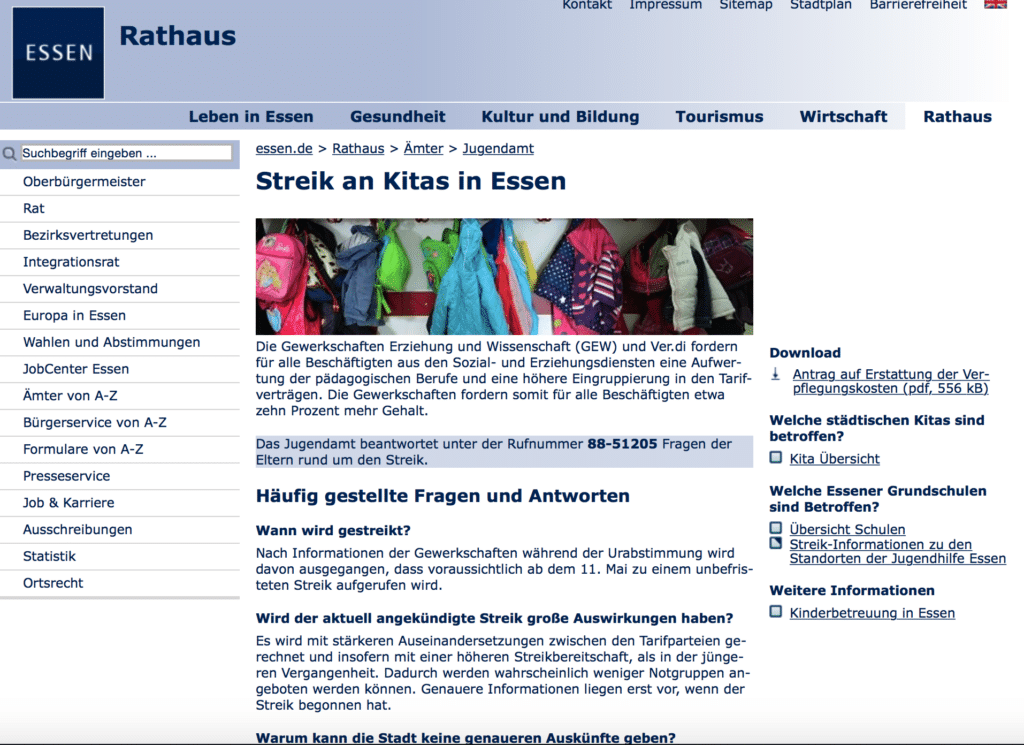Click the download arrow icon beside Antrag

click(775, 375)
